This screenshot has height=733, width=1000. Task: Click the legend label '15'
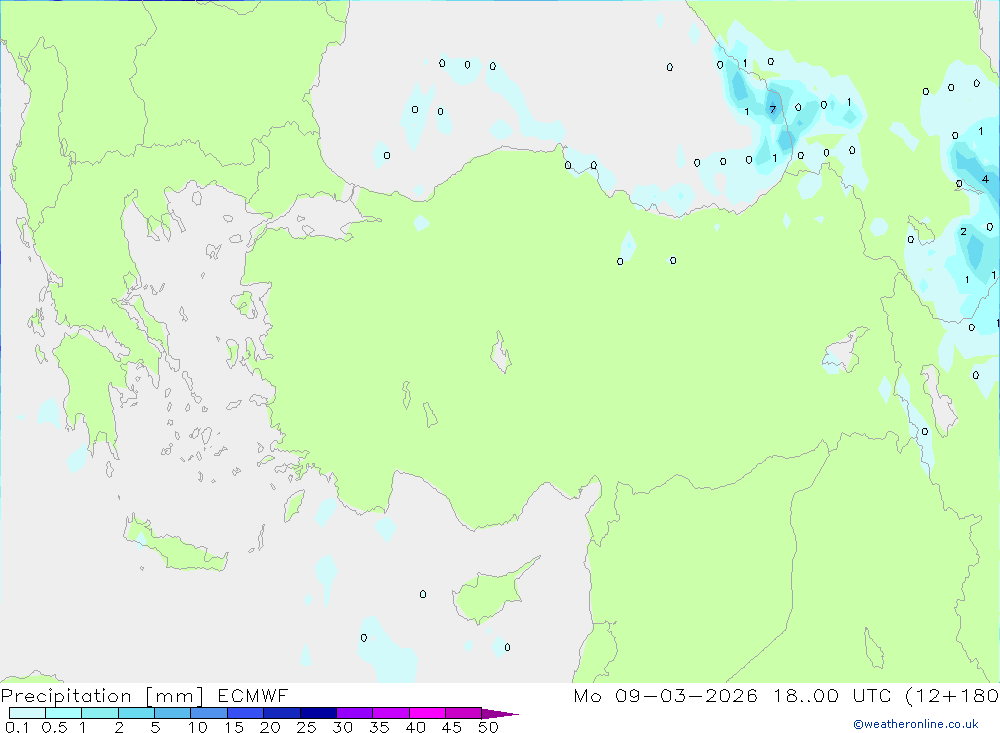(x=234, y=727)
